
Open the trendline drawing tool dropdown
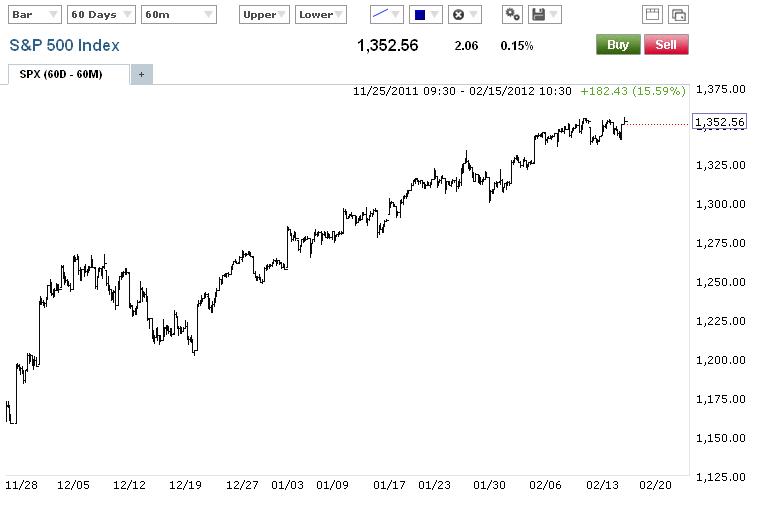386,15
